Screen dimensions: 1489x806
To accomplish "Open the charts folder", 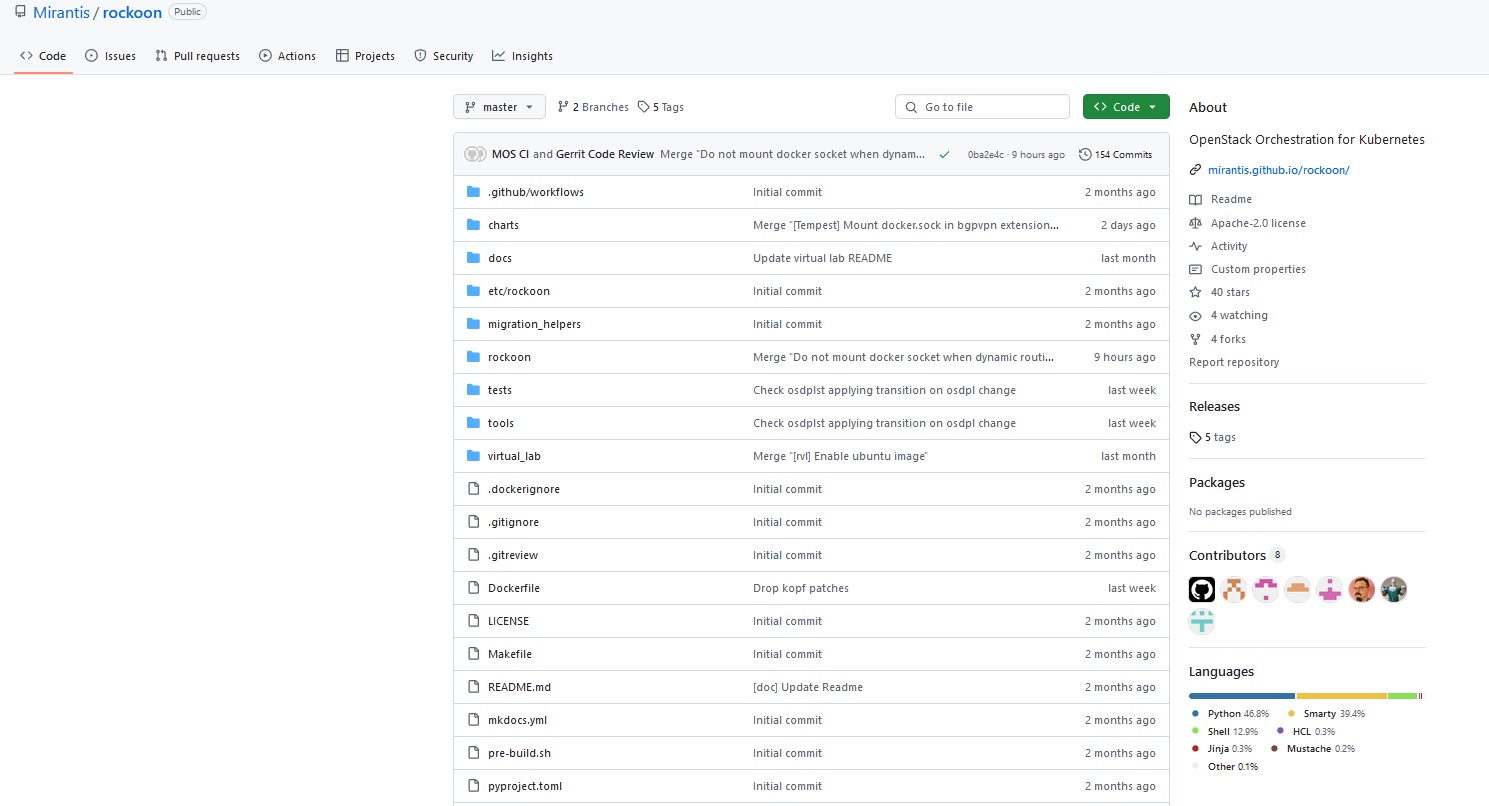I will pyautogui.click(x=503, y=224).
